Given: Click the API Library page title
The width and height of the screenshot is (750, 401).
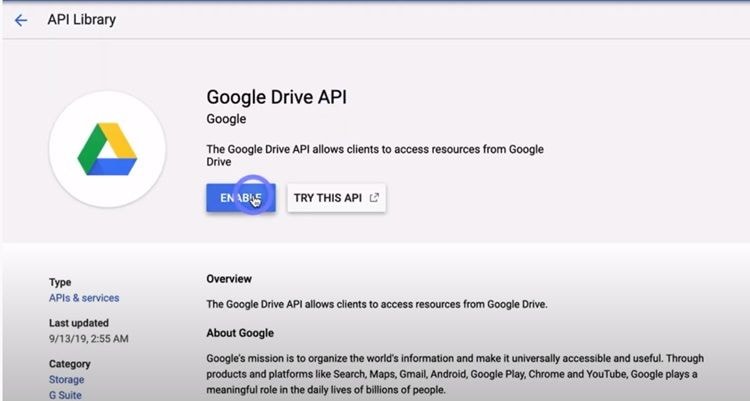Looking at the screenshot, I should tap(82, 20).
